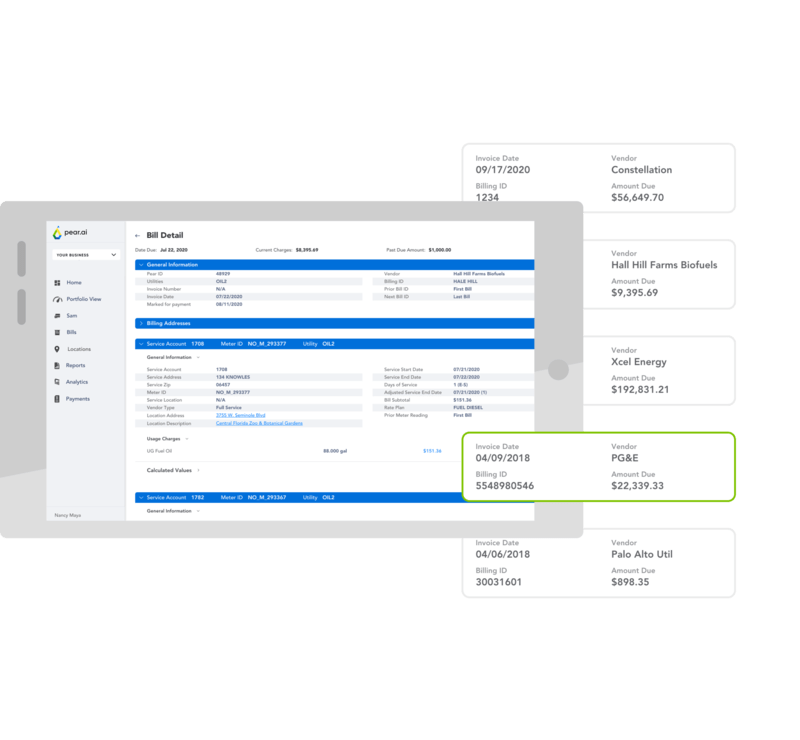Click the Bill Detail page heading
The height and width of the screenshot is (740, 800).
(x=165, y=235)
